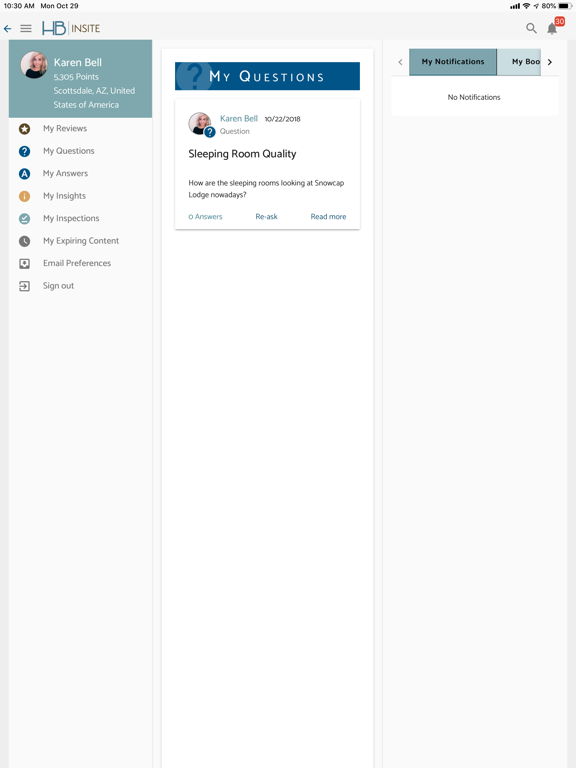Click Read more on the question card

tap(328, 216)
